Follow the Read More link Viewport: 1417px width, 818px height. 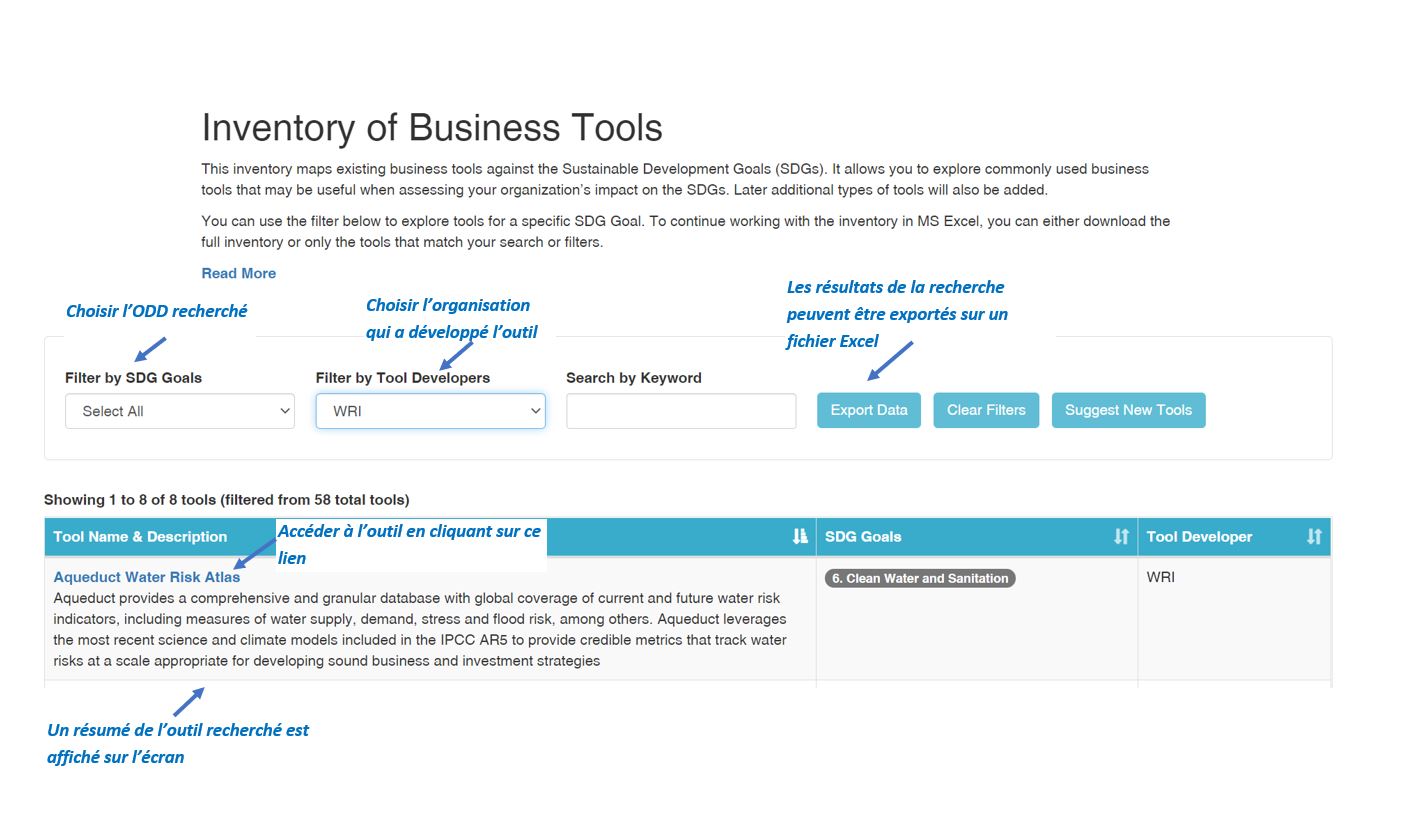(x=239, y=273)
